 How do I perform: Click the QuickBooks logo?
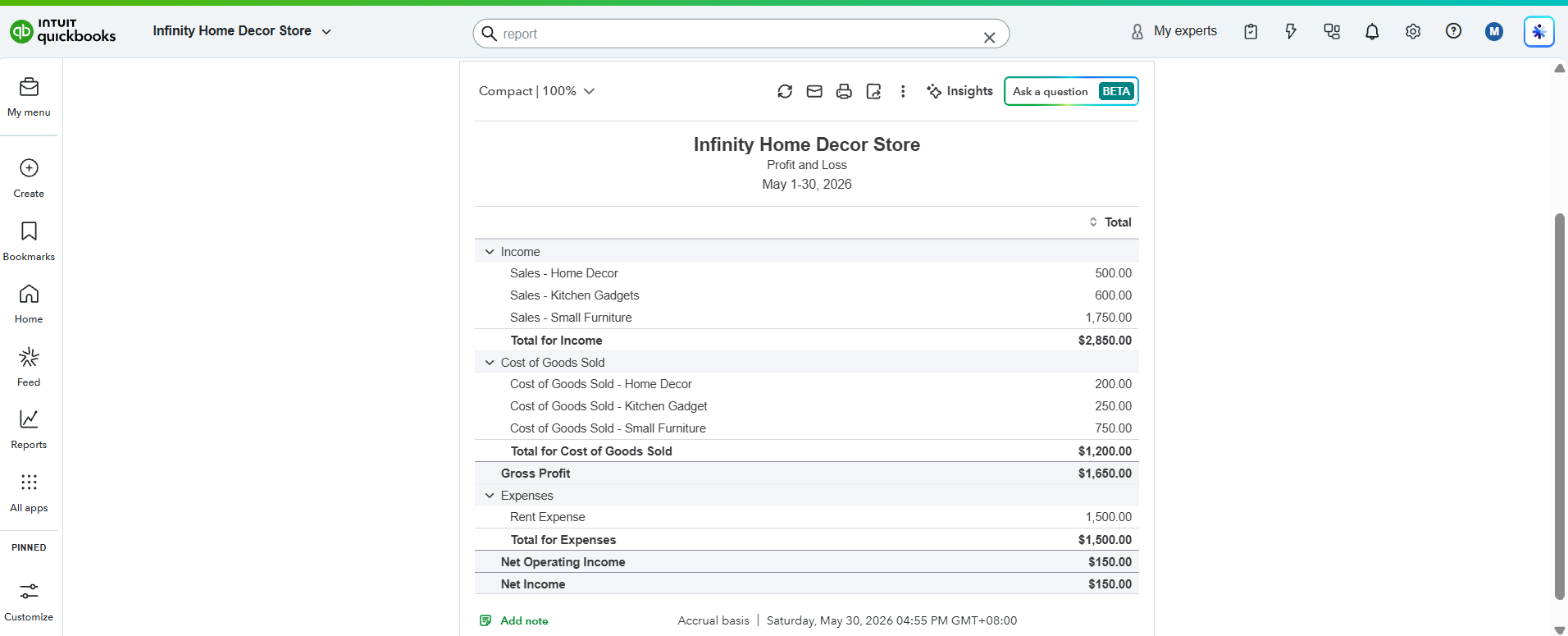pos(62,31)
